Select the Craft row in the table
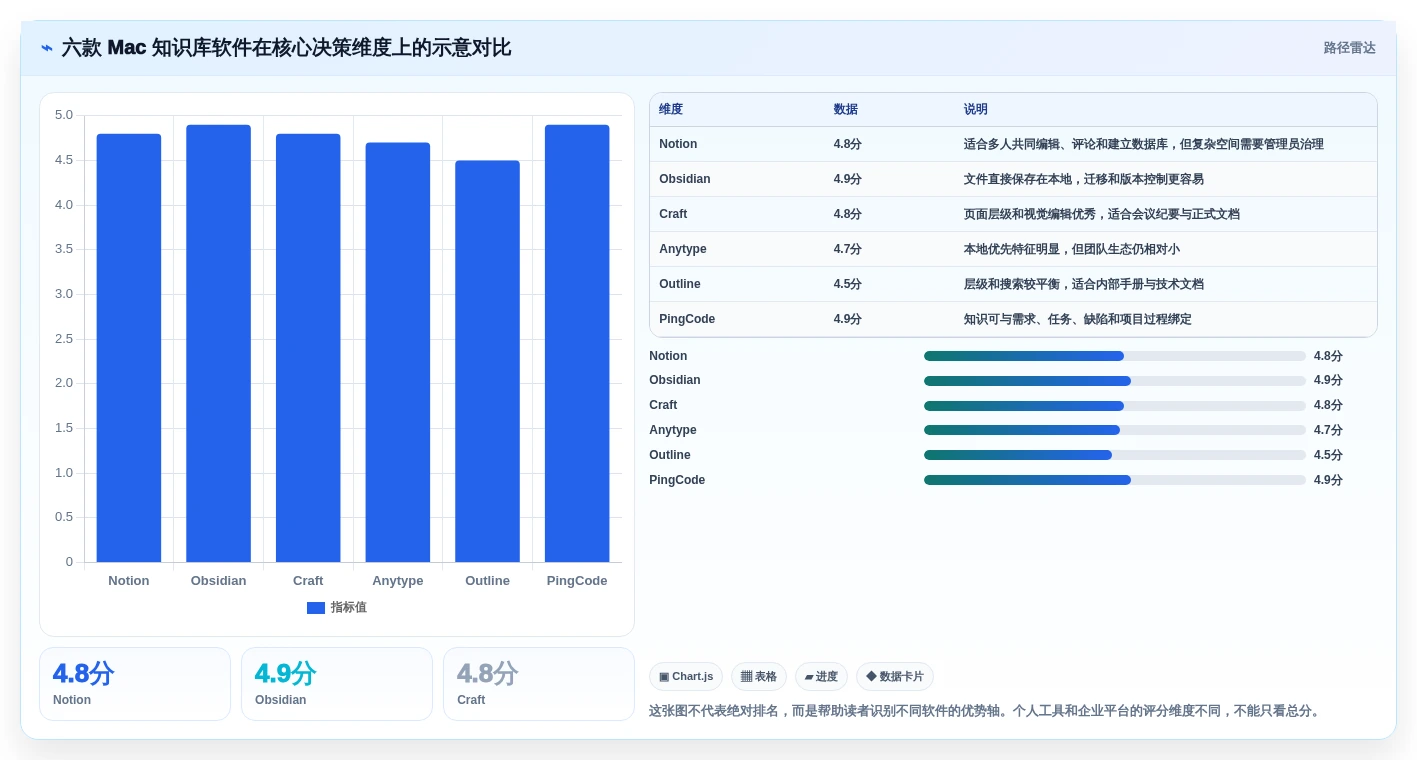The height and width of the screenshot is (760, 1417). [1013, 214]
